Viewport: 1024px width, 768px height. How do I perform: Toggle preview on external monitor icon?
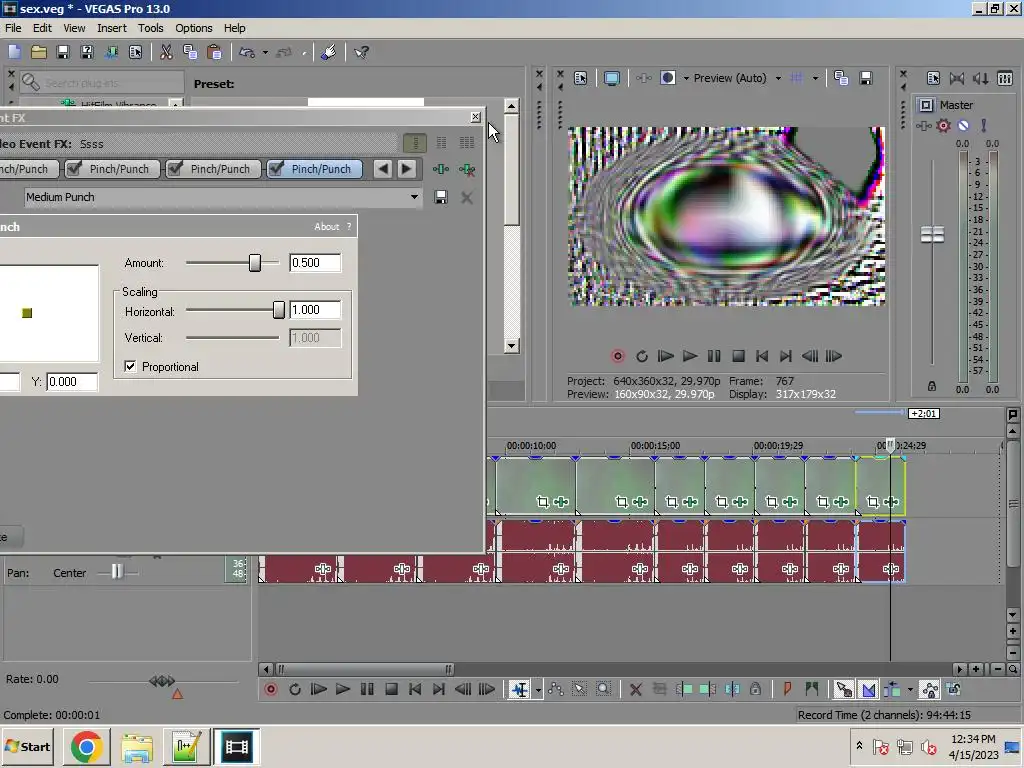[x=611, y=78]
